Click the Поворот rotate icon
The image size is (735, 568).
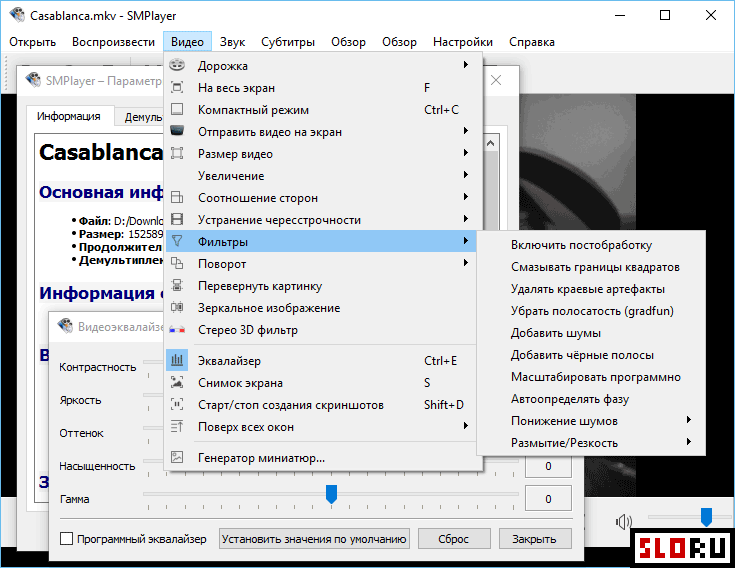[177, 263]
